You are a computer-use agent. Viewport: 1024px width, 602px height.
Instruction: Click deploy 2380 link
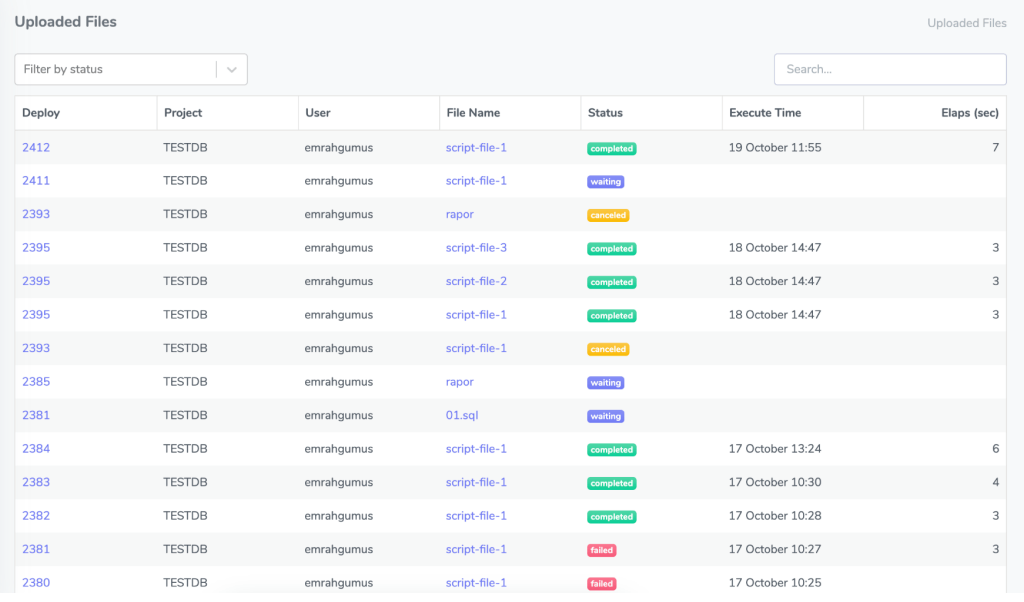36,583
